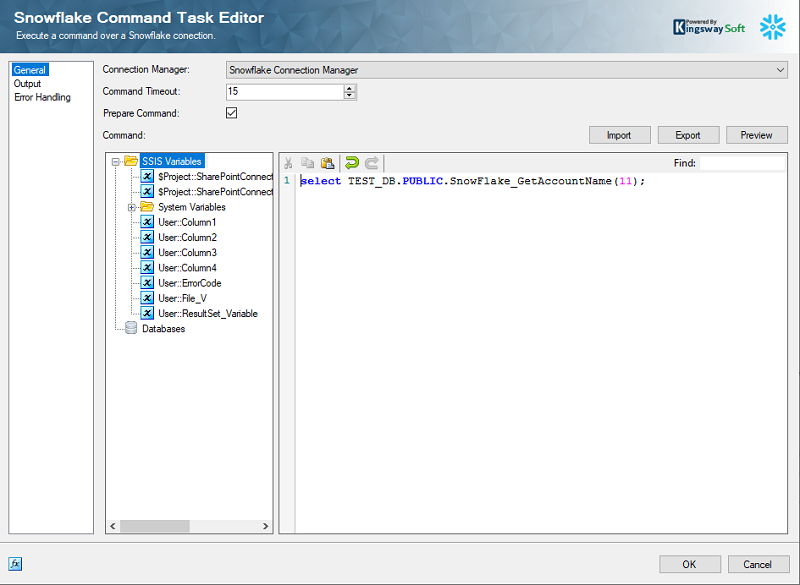The width and height of the screenshot is (800, 585).
Task: Select the General page
Action: tap(30, 70)
